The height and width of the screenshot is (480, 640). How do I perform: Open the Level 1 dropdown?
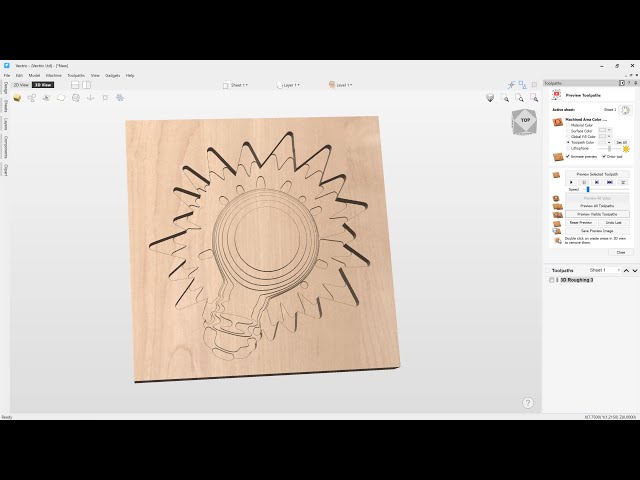(x=340, y=85)
